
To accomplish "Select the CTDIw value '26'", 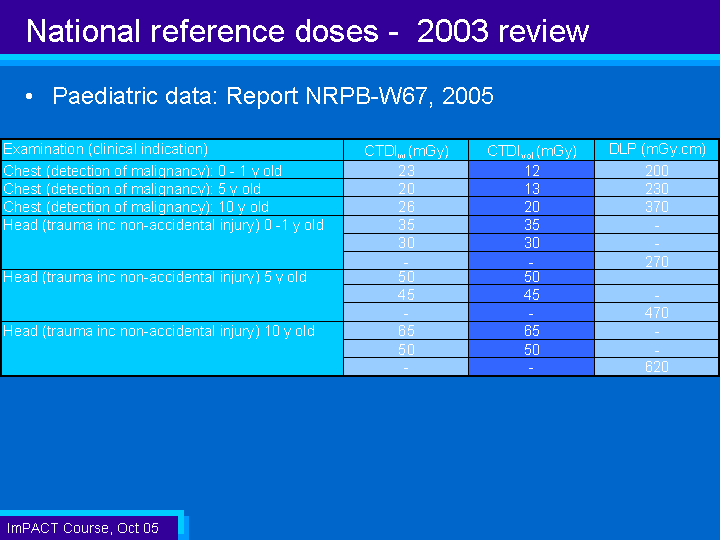I will (406, 207).
